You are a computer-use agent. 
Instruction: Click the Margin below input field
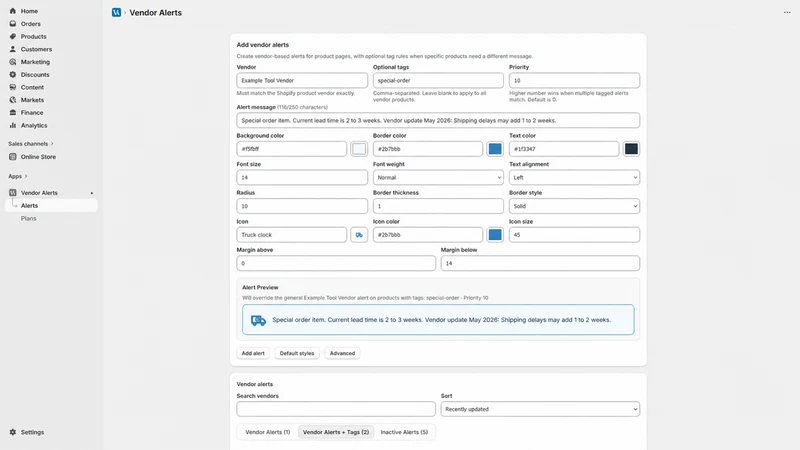click(540, 263)
